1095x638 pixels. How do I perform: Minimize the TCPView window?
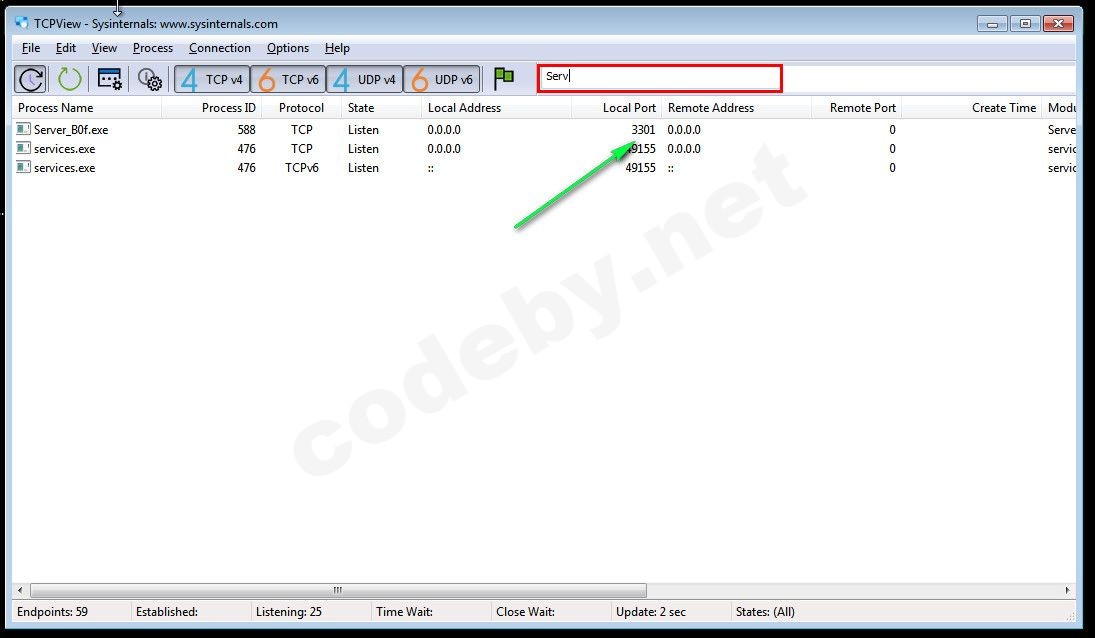[x=992, y=24]
